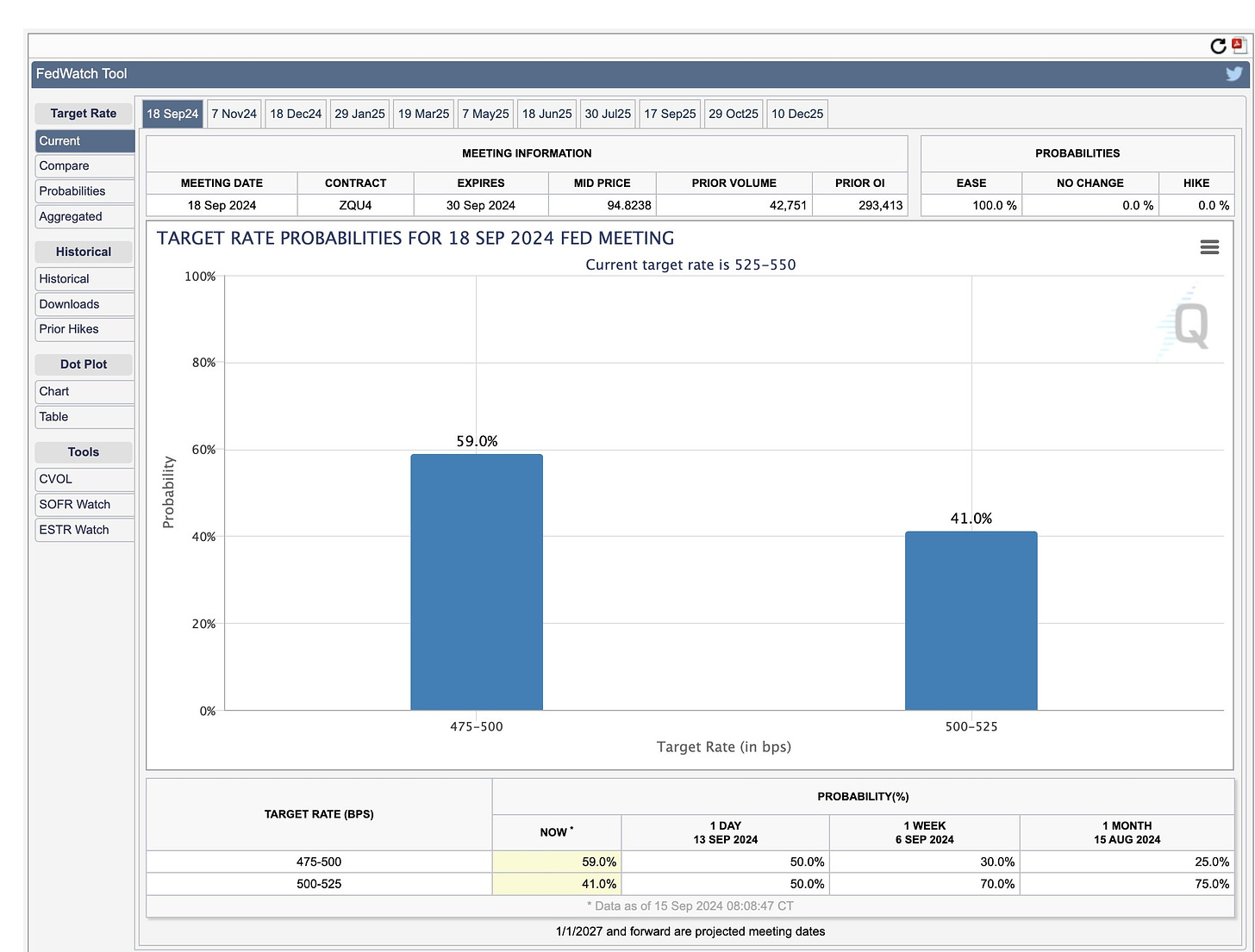Click the 293,413 prior OI value
Viewport: 1255px width, 952px height.
pos(880,205)
